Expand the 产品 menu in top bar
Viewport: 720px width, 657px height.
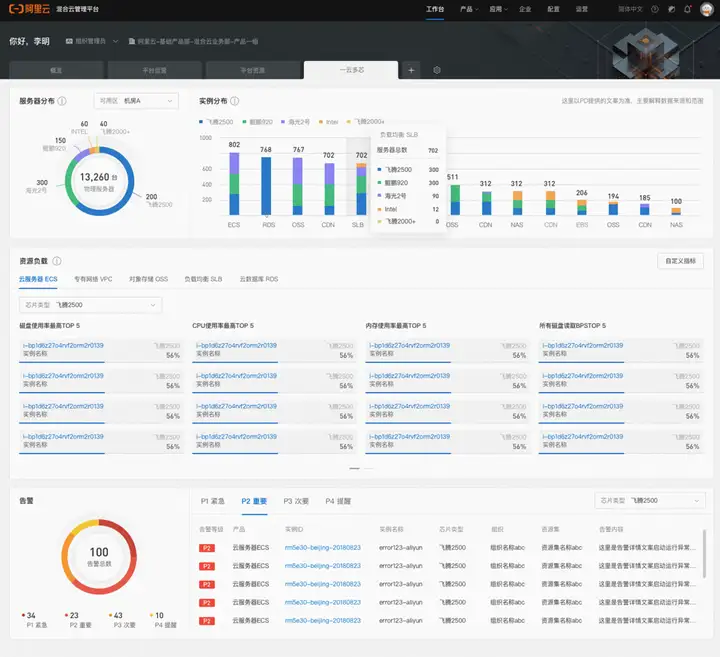coord(469,9)
